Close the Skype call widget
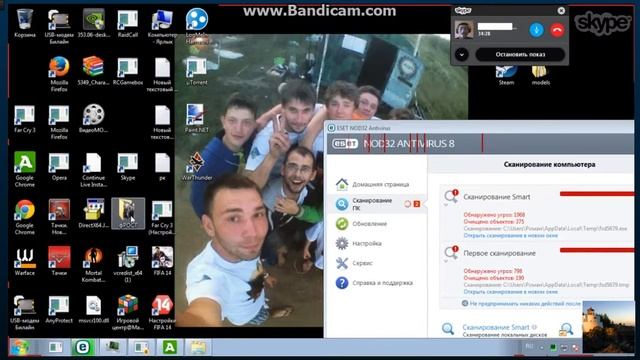 click(561, 11)
